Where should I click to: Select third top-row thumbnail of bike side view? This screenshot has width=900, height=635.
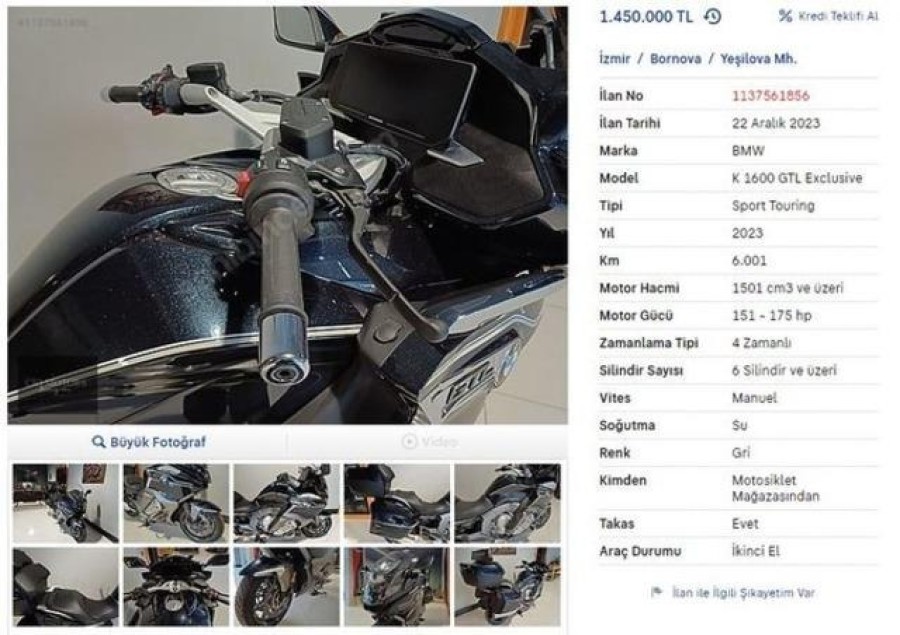point(286,503)
